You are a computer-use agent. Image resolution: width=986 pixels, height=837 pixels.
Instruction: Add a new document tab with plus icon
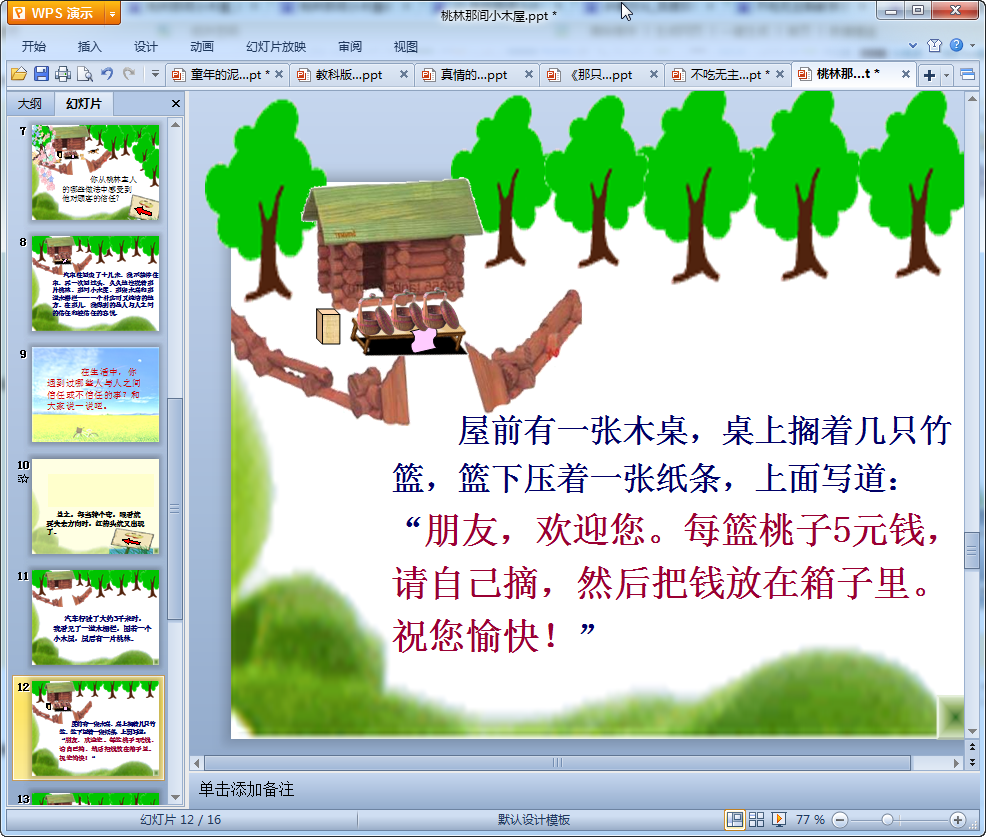(929, 75)
